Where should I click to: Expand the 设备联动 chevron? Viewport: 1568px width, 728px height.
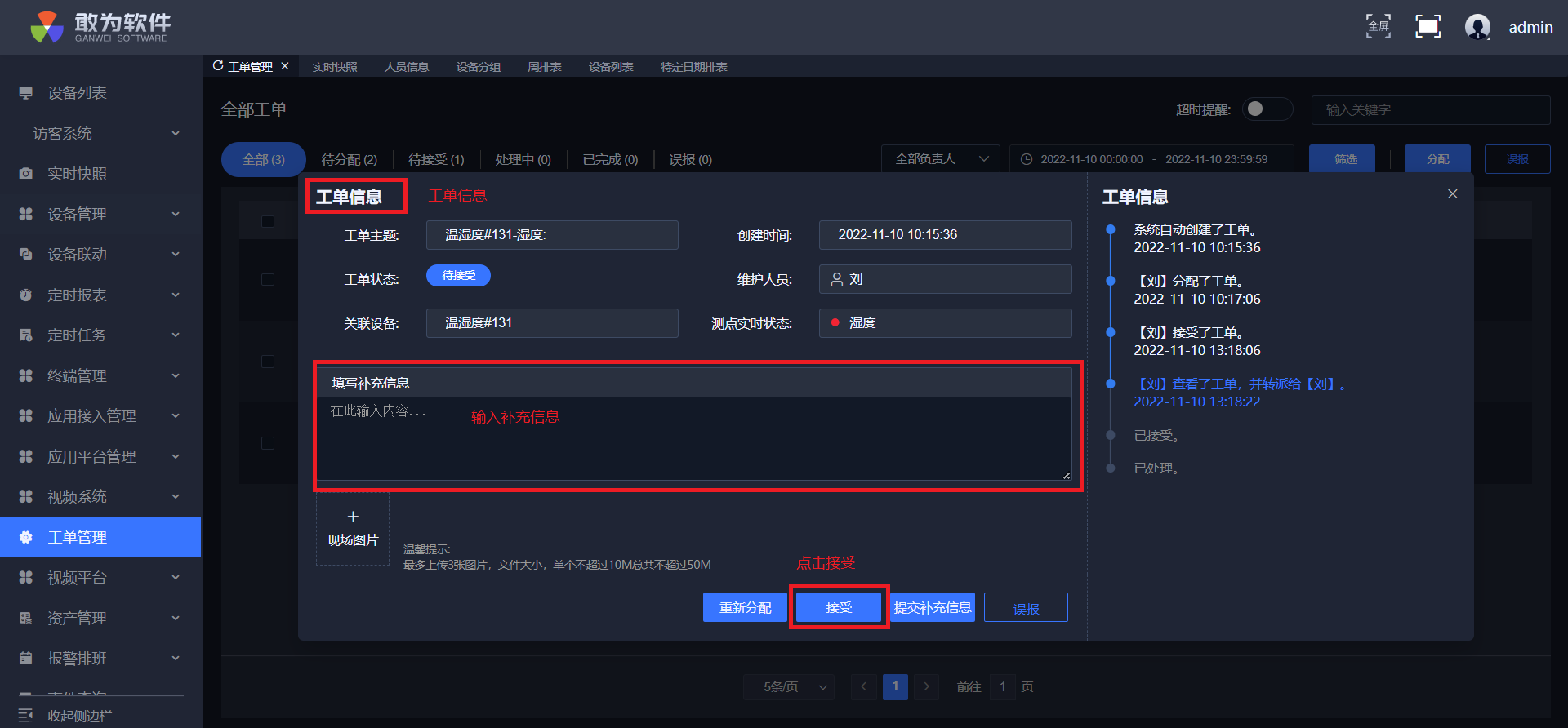click(x=176, y=255)
